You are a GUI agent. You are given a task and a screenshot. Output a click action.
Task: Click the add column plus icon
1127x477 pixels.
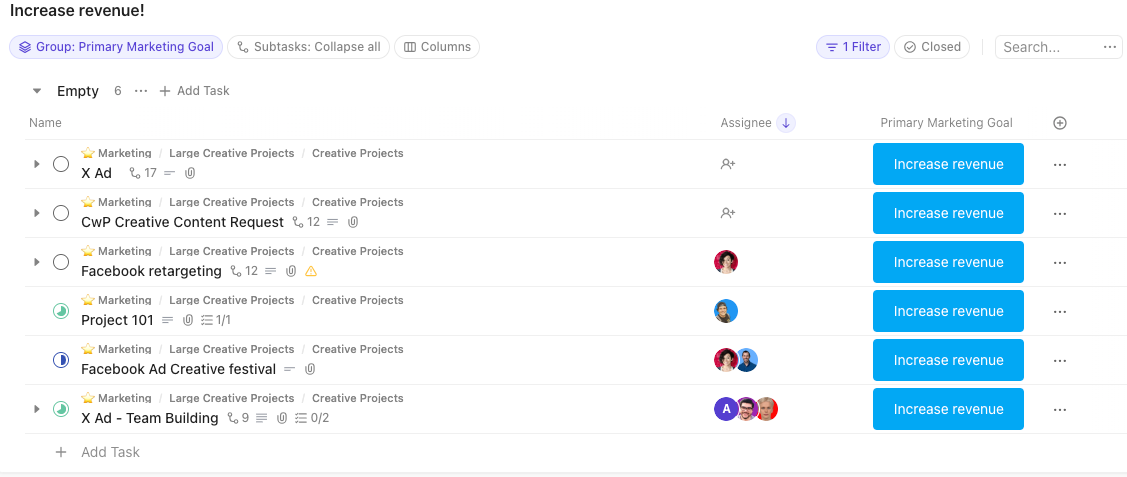point(1059,123)
